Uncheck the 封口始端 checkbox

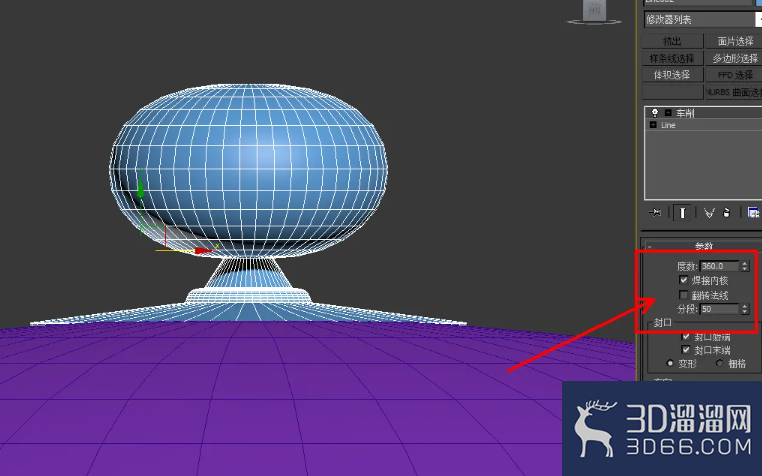(686, 336)
